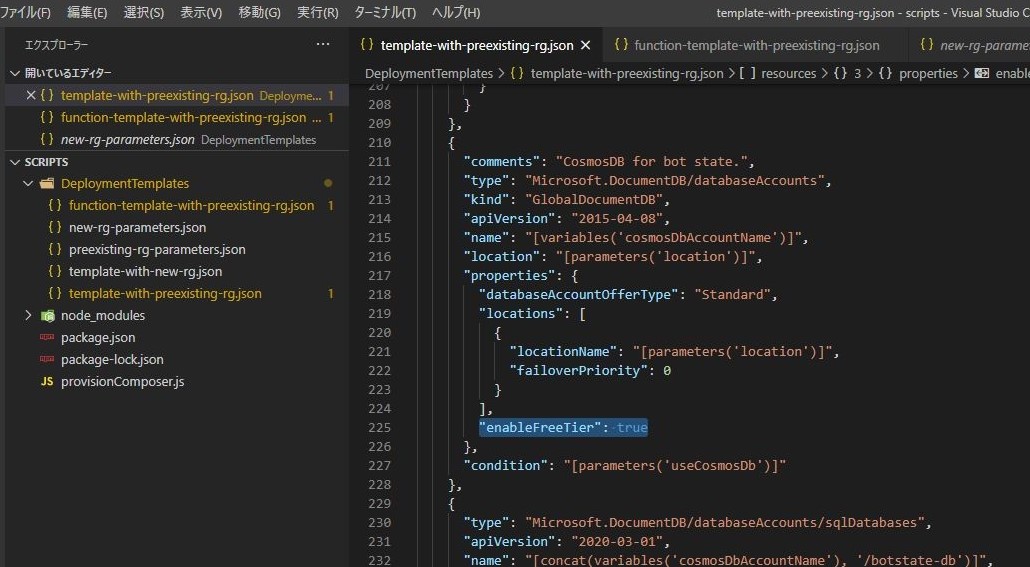Click the highlighted enableFreeTier line
This screenshot has height=567, width=1030.
(564, 428)
